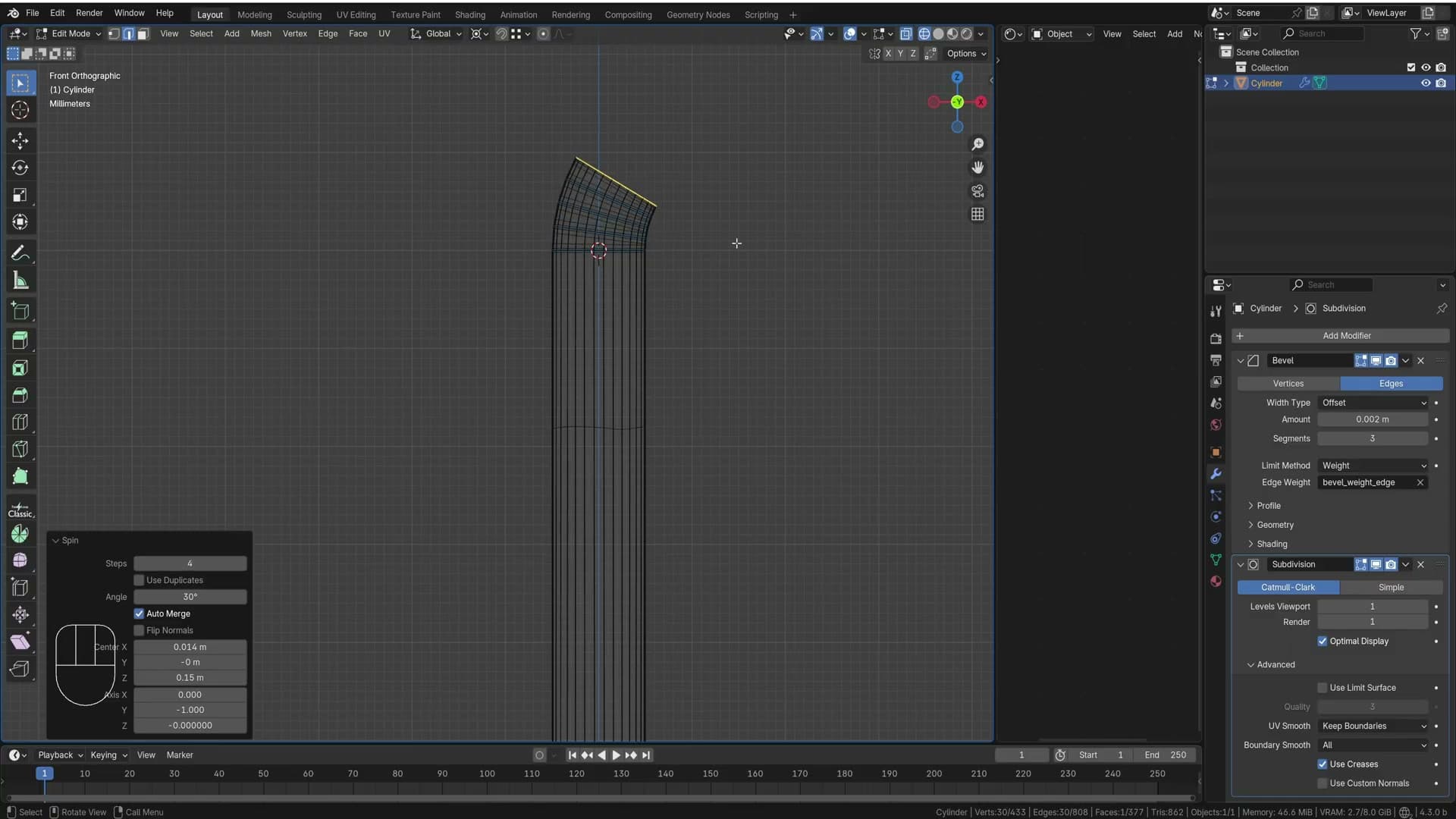1456x819 pixels.
Task: Select the Poly Build tool
Action: pyautogui.click(x=20, y=477)
